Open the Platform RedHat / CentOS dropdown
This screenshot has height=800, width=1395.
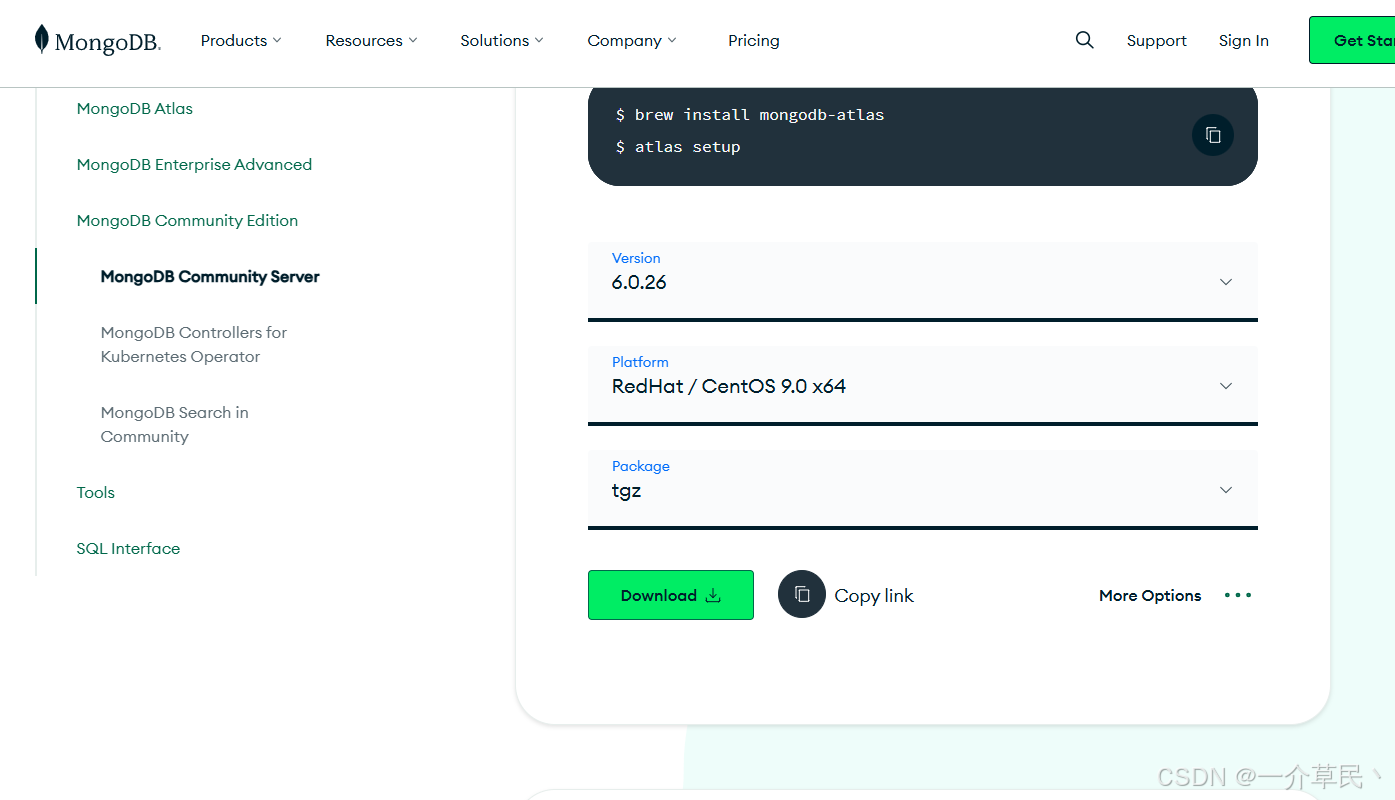(x=922, y=385)
